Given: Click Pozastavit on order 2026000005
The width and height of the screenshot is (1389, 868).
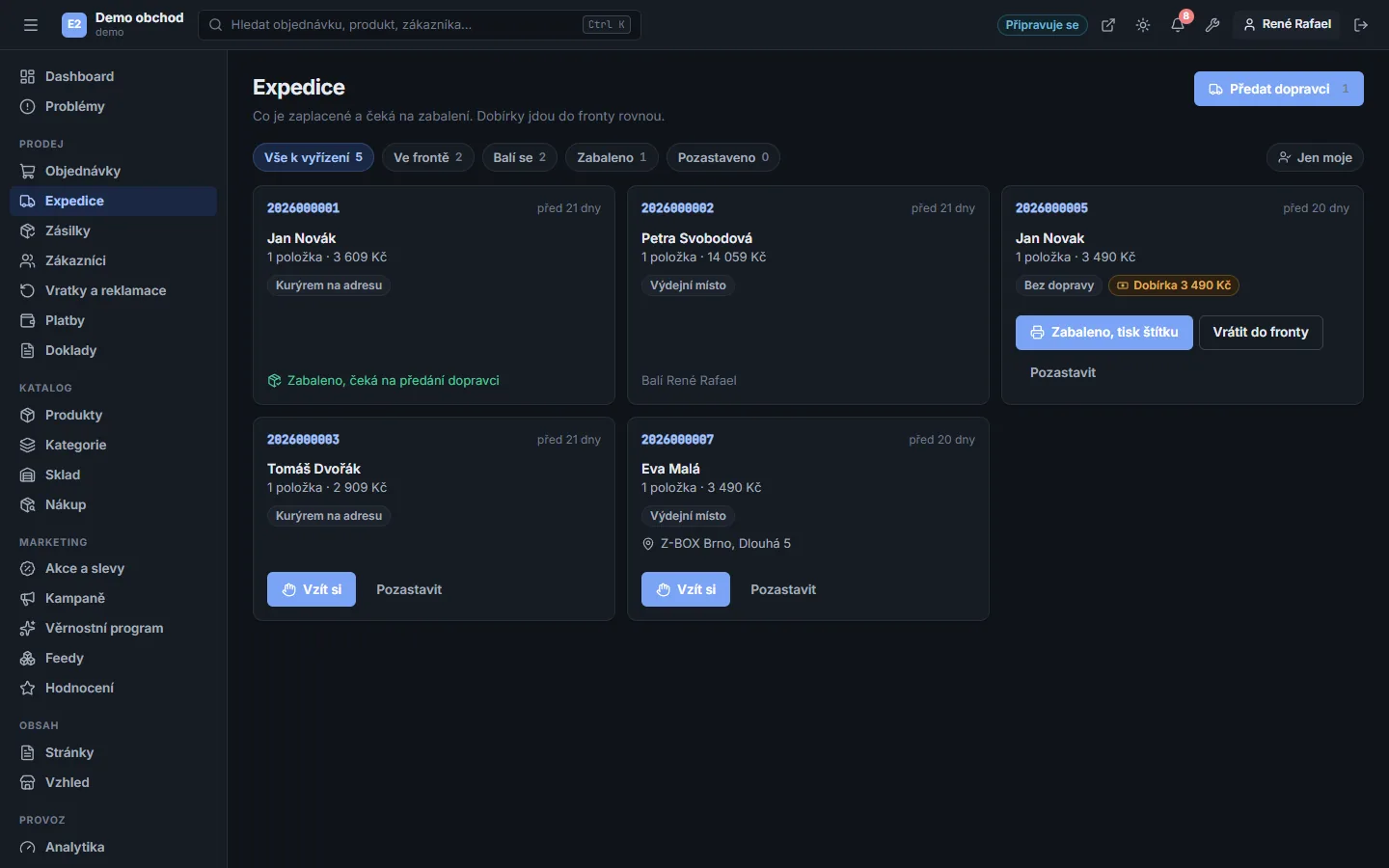Looking at the screenshot, I should coord(1063,372).
